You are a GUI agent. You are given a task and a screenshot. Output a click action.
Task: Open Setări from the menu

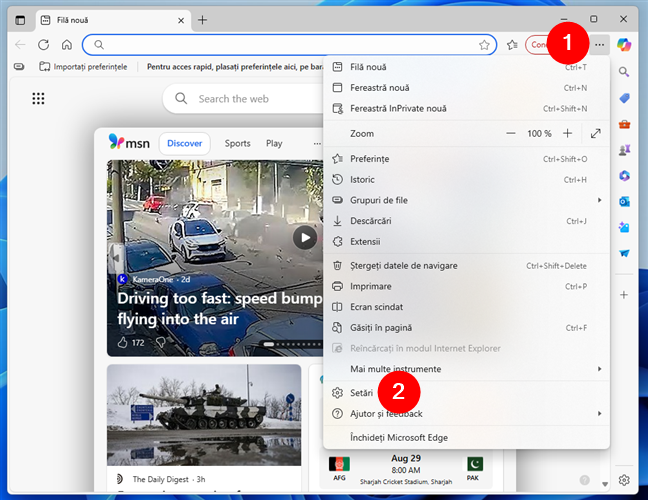tap(362, 393)
